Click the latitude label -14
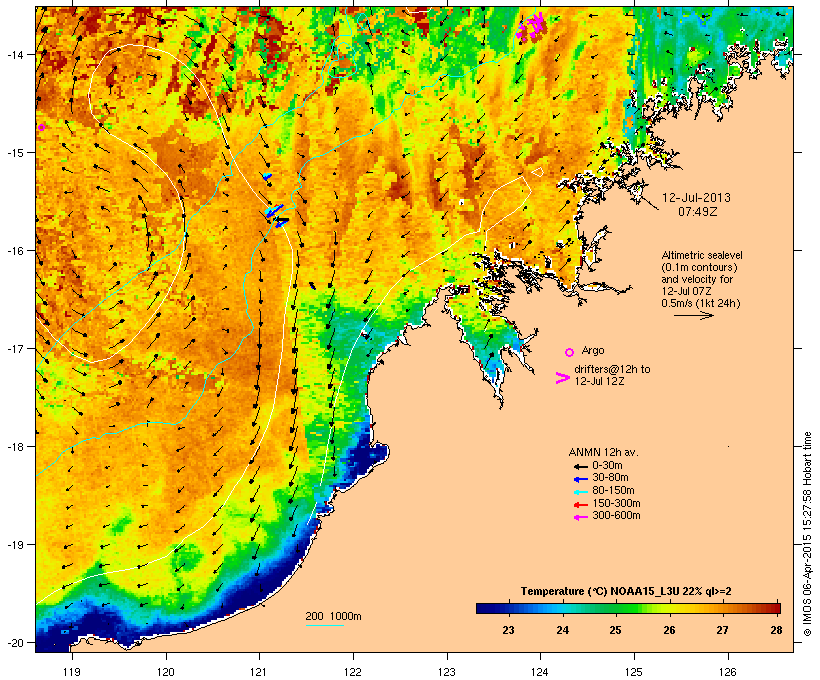Viewport: 820px width, 680px height. pos(15,54)
